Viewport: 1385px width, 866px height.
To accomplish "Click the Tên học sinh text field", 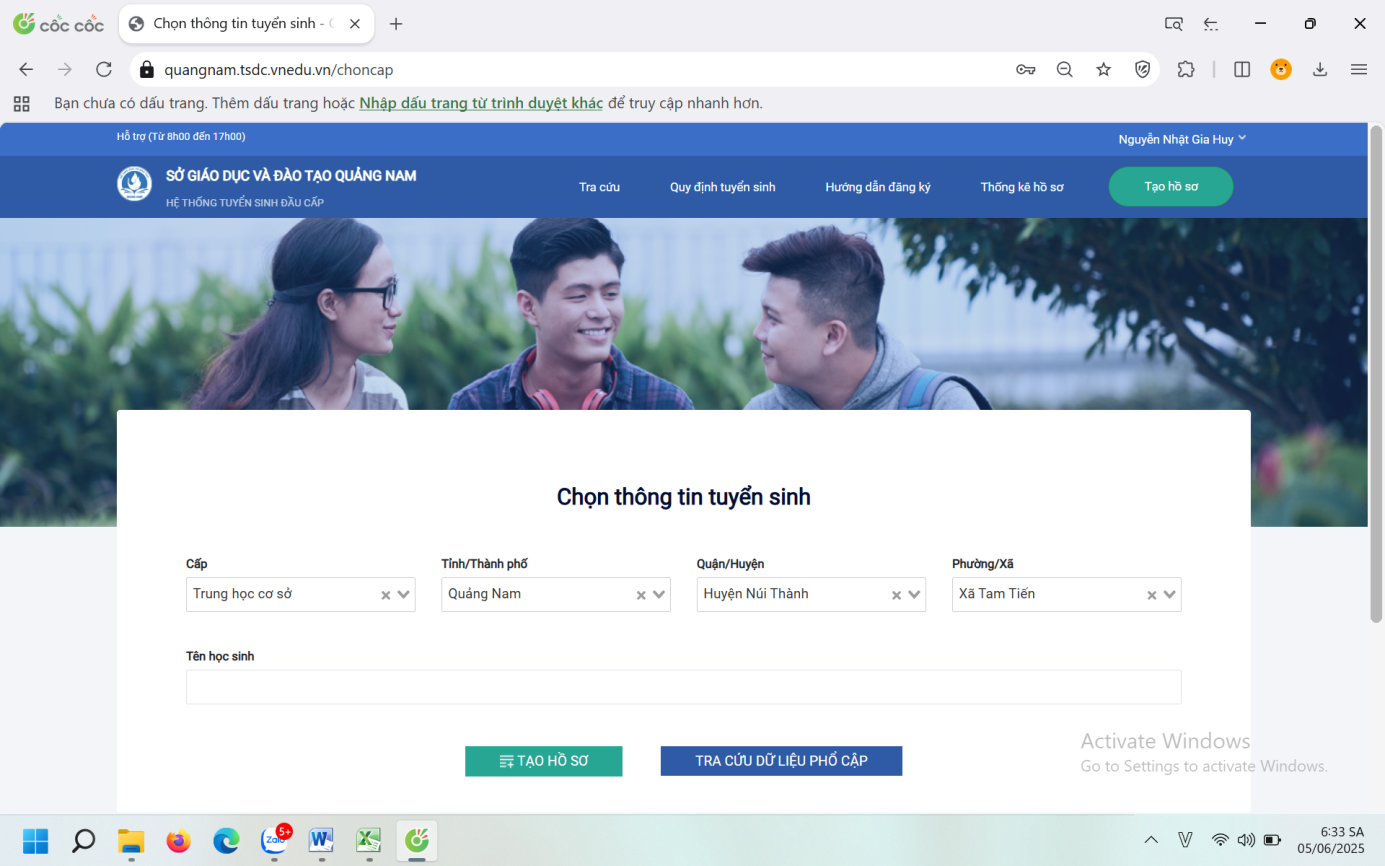I will point(683,687).
